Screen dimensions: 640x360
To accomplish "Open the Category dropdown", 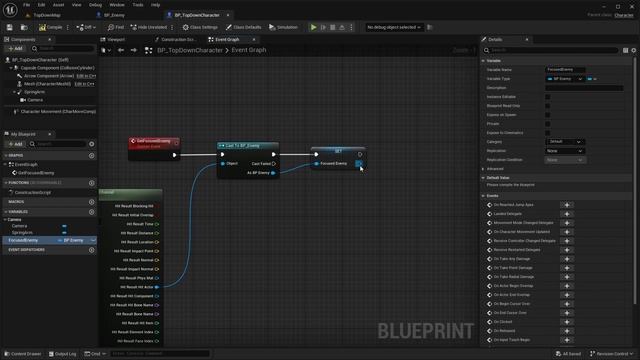I will click(x=565, y=142).
